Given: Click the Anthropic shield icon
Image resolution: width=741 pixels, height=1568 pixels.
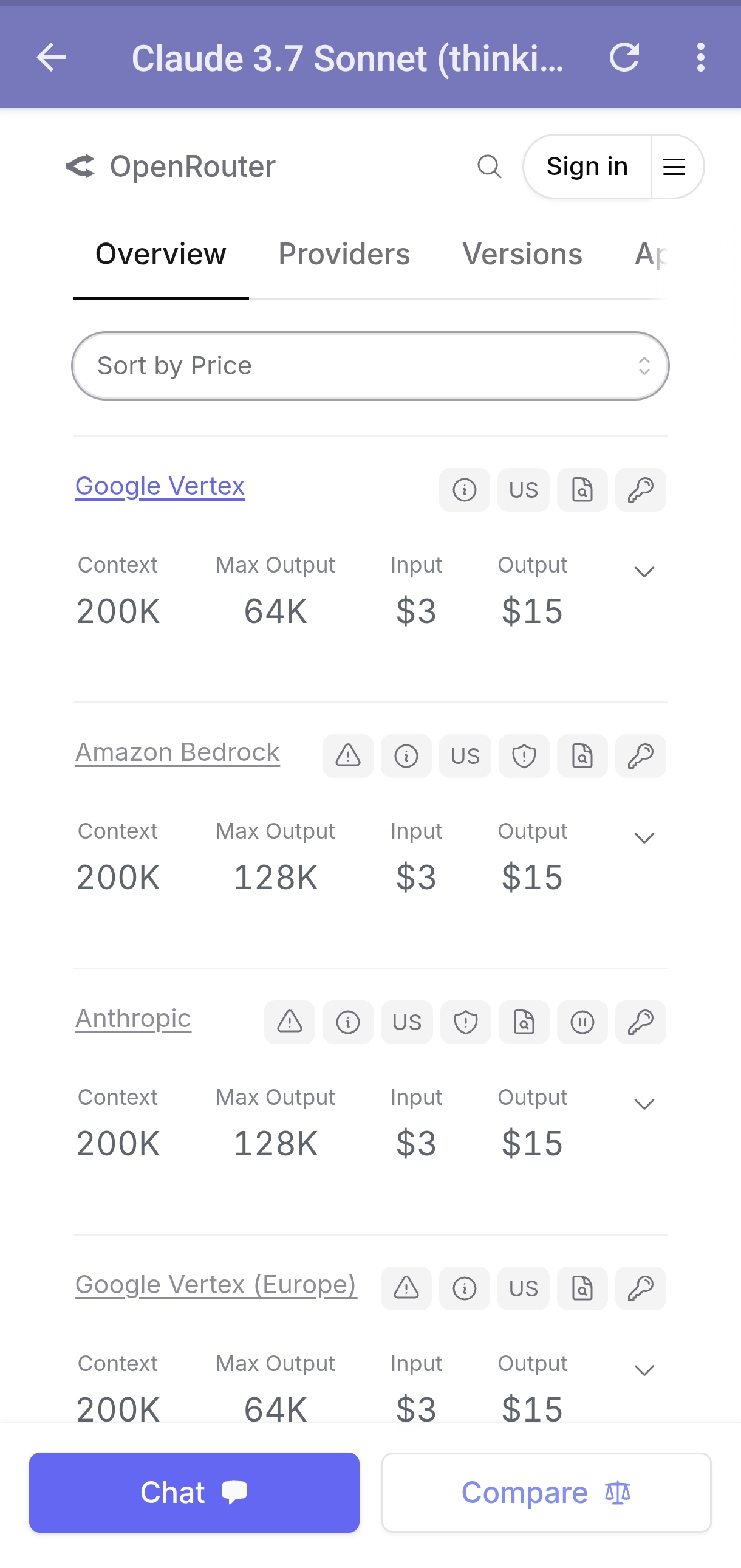Looking at the screenshot, I should pos(465,1023).
